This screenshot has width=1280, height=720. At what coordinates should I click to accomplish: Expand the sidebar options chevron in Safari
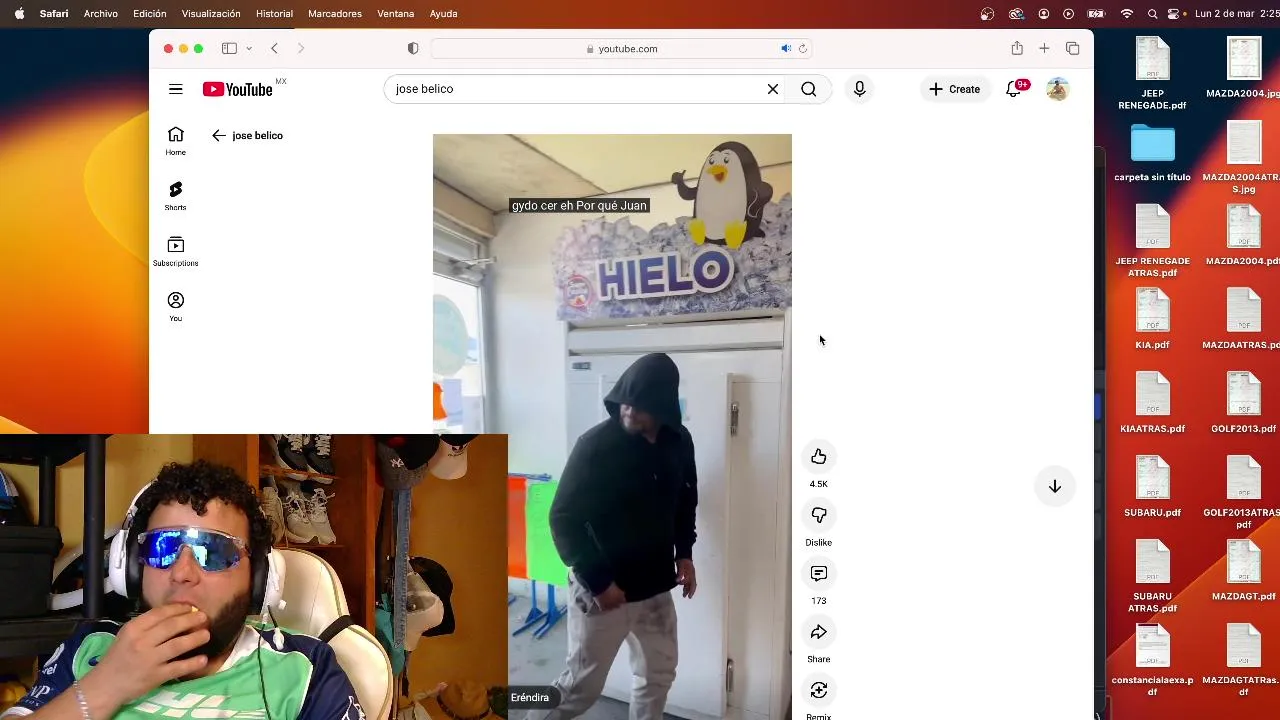pos(249,48)
